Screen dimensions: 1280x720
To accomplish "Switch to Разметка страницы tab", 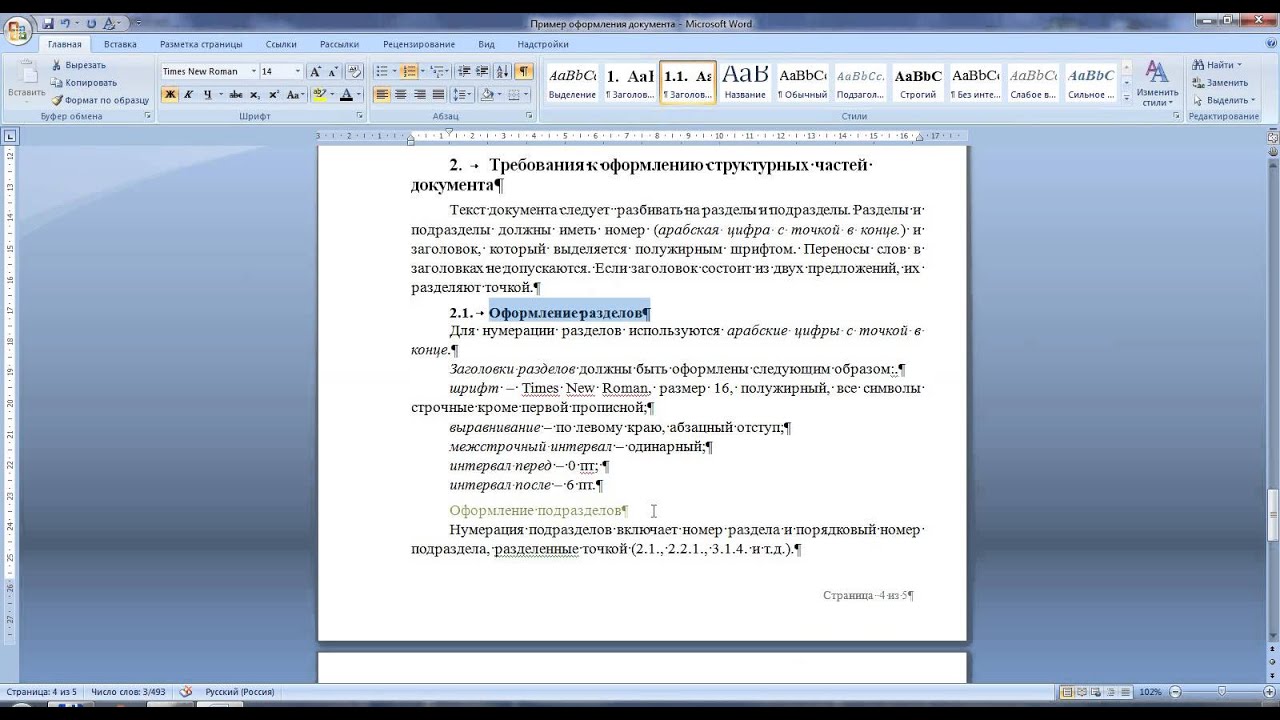I will 201,44.
